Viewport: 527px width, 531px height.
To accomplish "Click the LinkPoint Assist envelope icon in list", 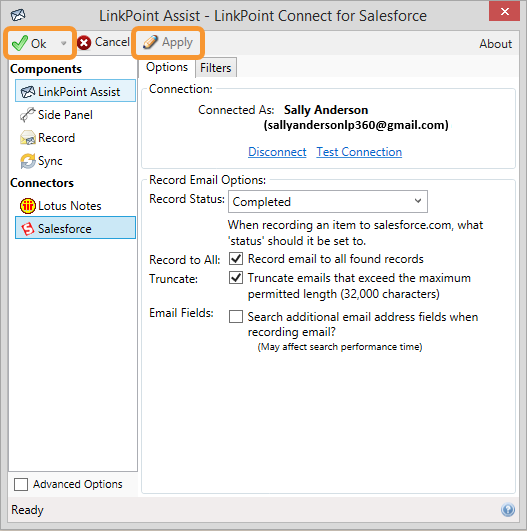I will [x=28, y=91].
